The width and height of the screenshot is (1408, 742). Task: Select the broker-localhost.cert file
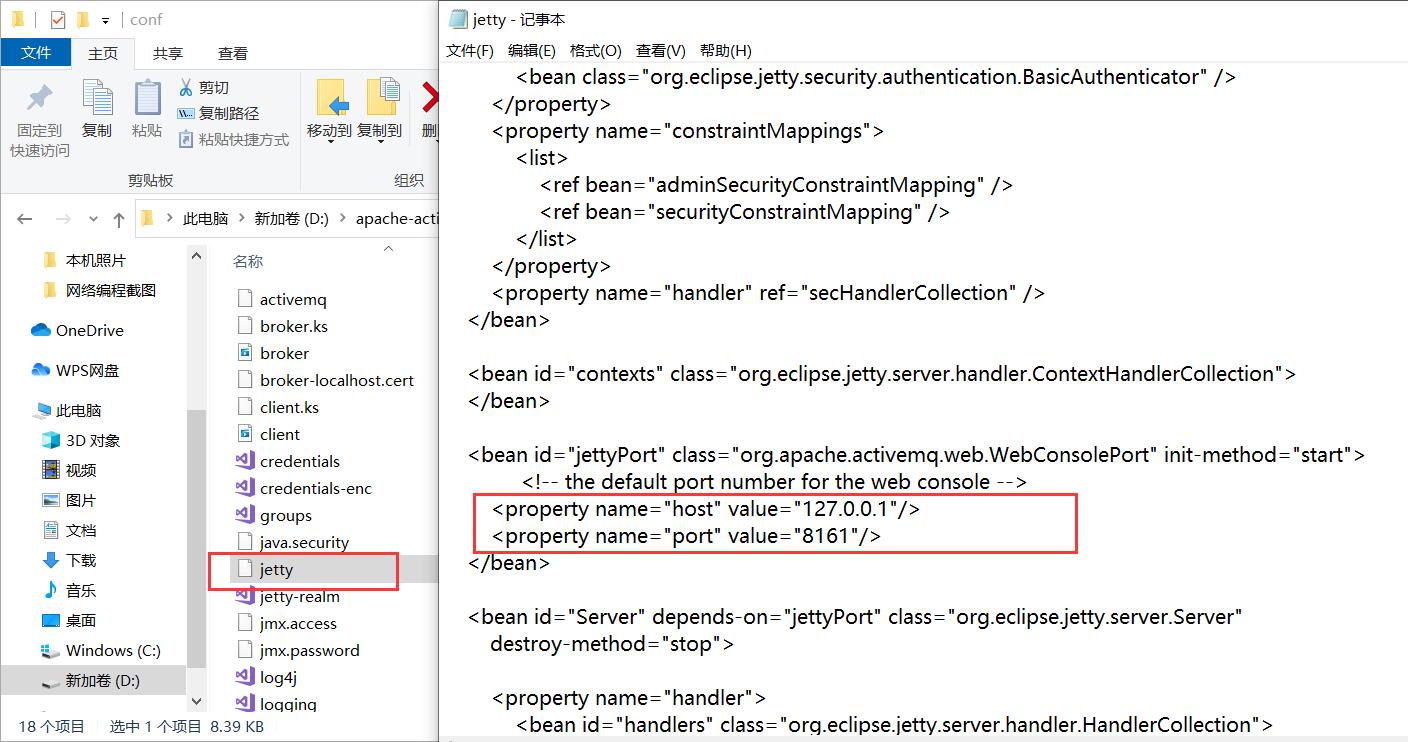pos(326,380)
